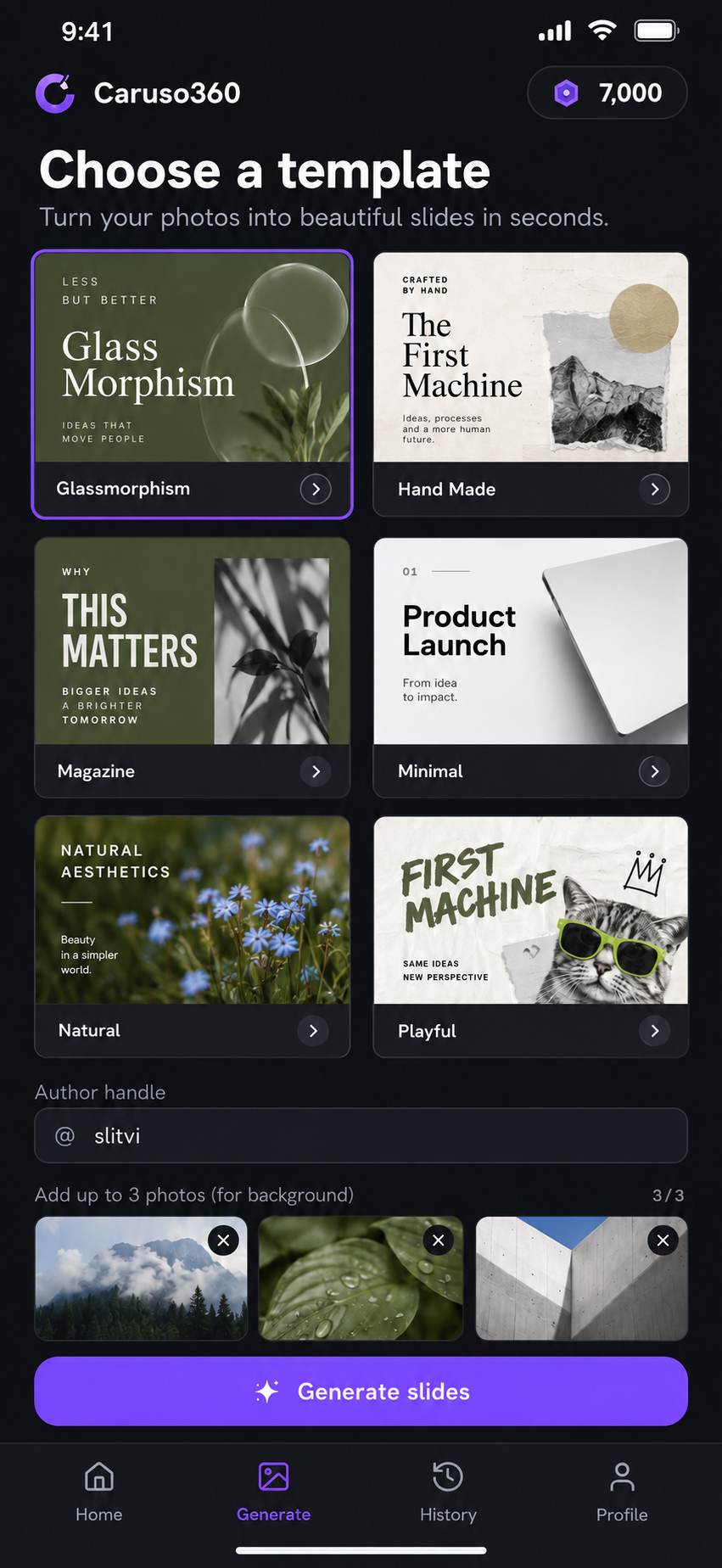Tap the Wi-Fi status bar icon

pyautogui.click(x=602, y=31)
